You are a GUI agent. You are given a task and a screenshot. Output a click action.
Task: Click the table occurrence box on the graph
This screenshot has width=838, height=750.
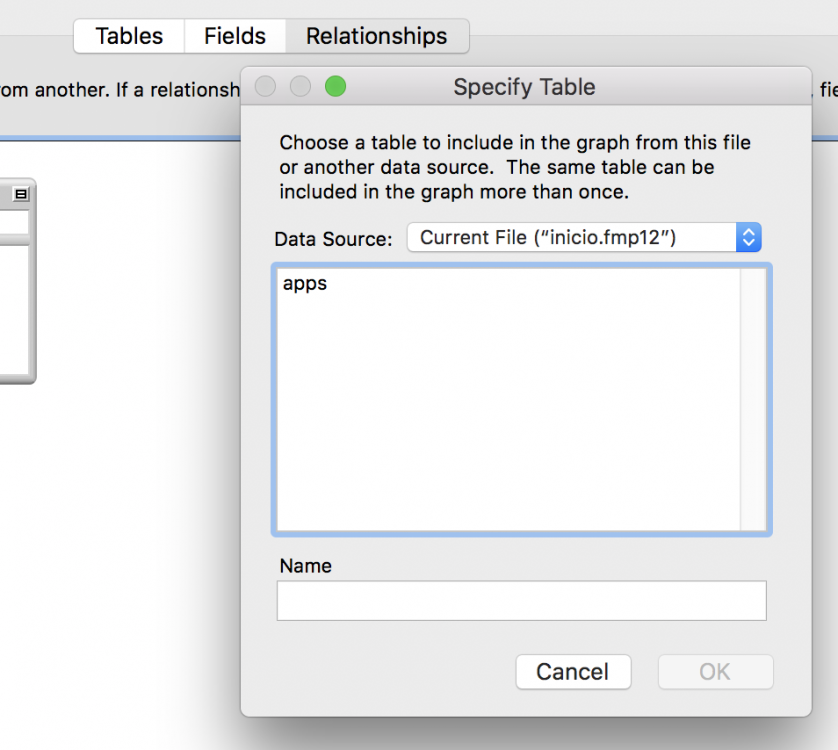click(x=15, y=300)
